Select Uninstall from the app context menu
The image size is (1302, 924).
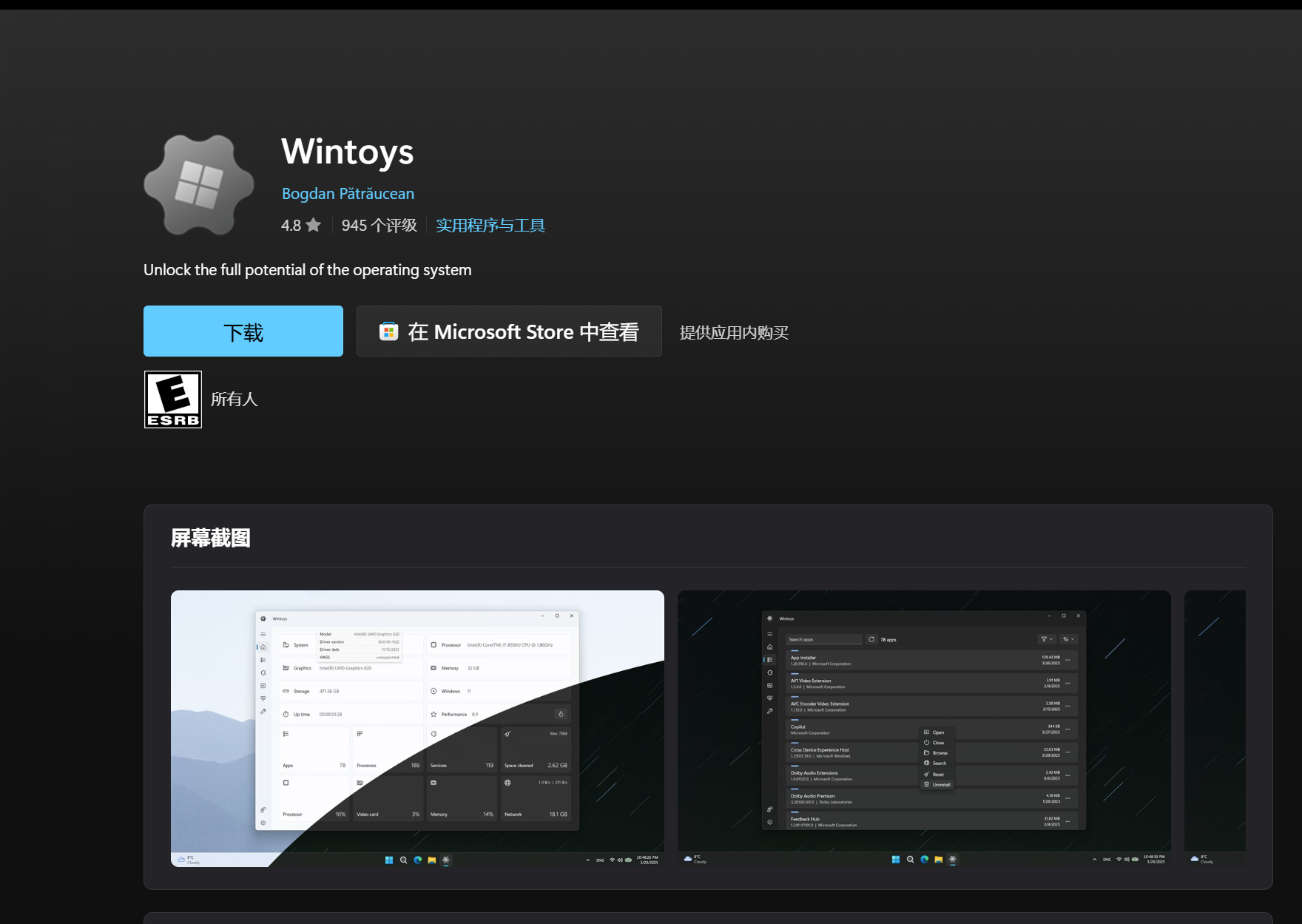point(941,784)
